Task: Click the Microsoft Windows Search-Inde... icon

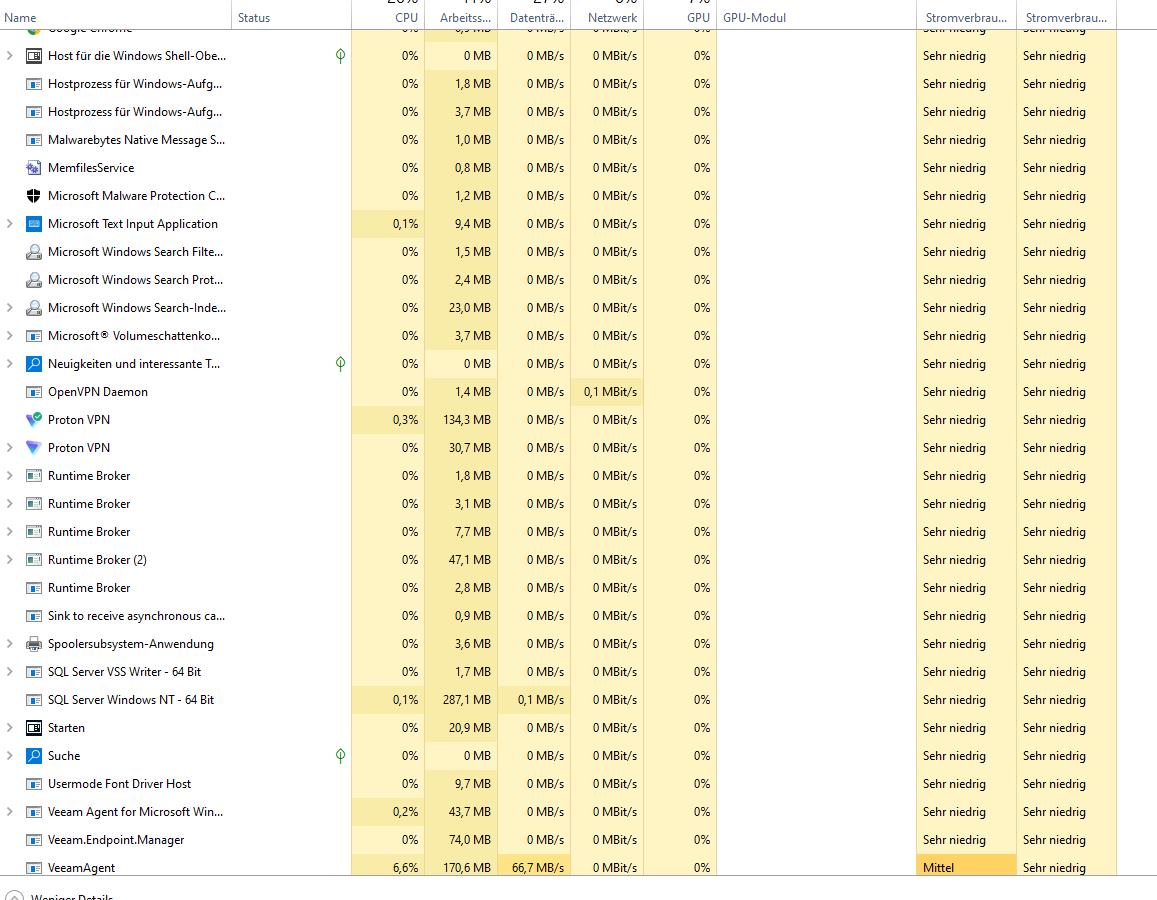Action: pos(33,308)
